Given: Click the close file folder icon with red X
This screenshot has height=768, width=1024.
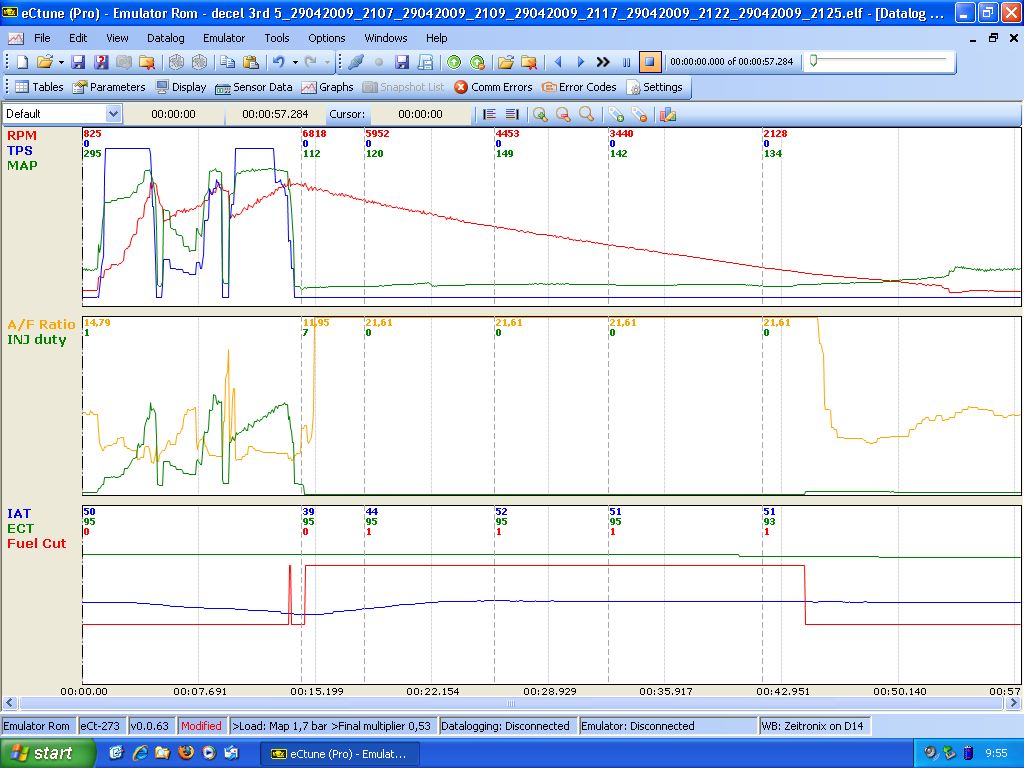Looking at the screenshot, I should [x=147, y=62].
